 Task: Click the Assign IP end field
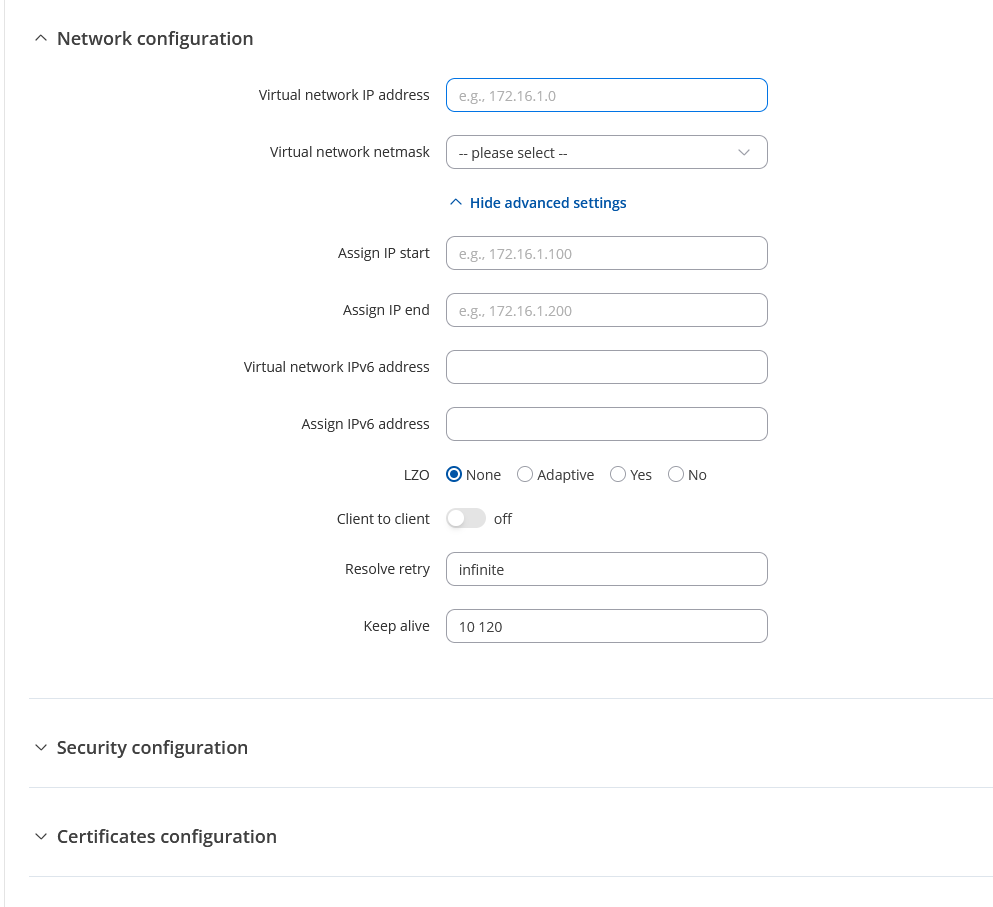(x=607, y=310)
